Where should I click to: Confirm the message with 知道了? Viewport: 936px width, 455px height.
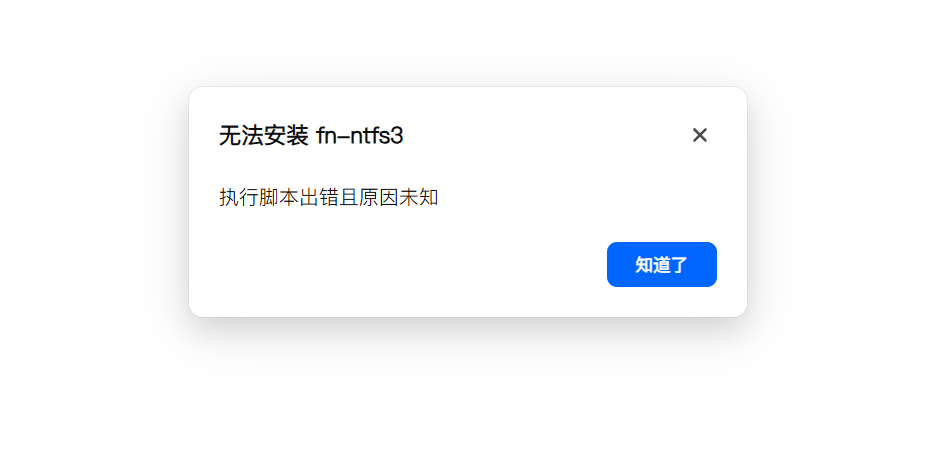661,265
